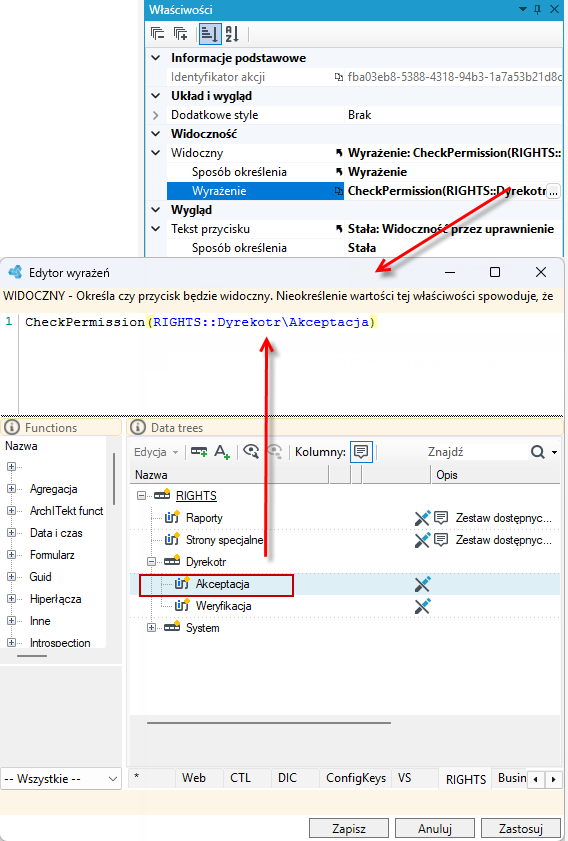568x841 pixels.
Task: Click the Data trees panel info icon
Action: coord(138,427)
